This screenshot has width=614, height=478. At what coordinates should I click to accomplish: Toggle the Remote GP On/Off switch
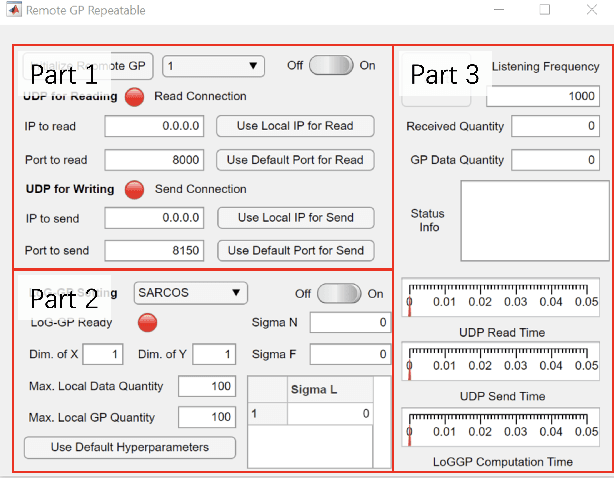331,65
